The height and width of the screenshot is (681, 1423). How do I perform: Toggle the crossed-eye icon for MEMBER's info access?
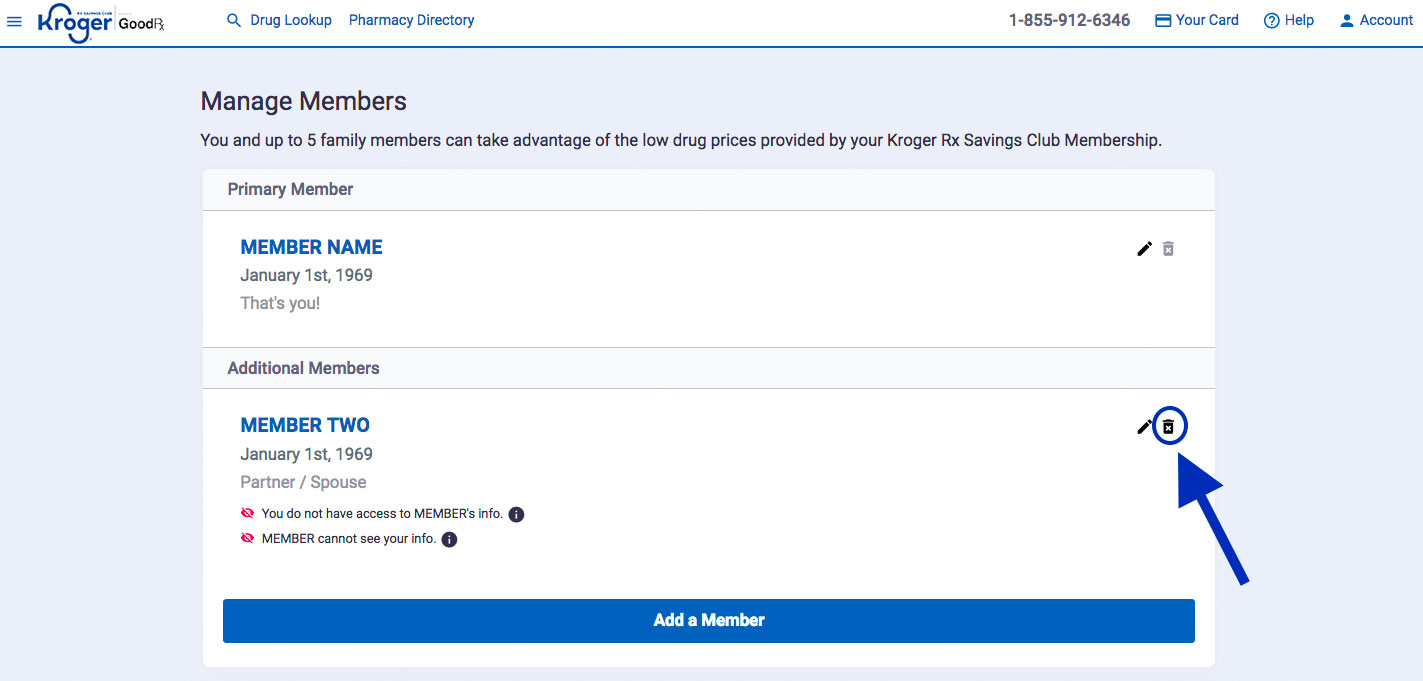click(248, 513)
